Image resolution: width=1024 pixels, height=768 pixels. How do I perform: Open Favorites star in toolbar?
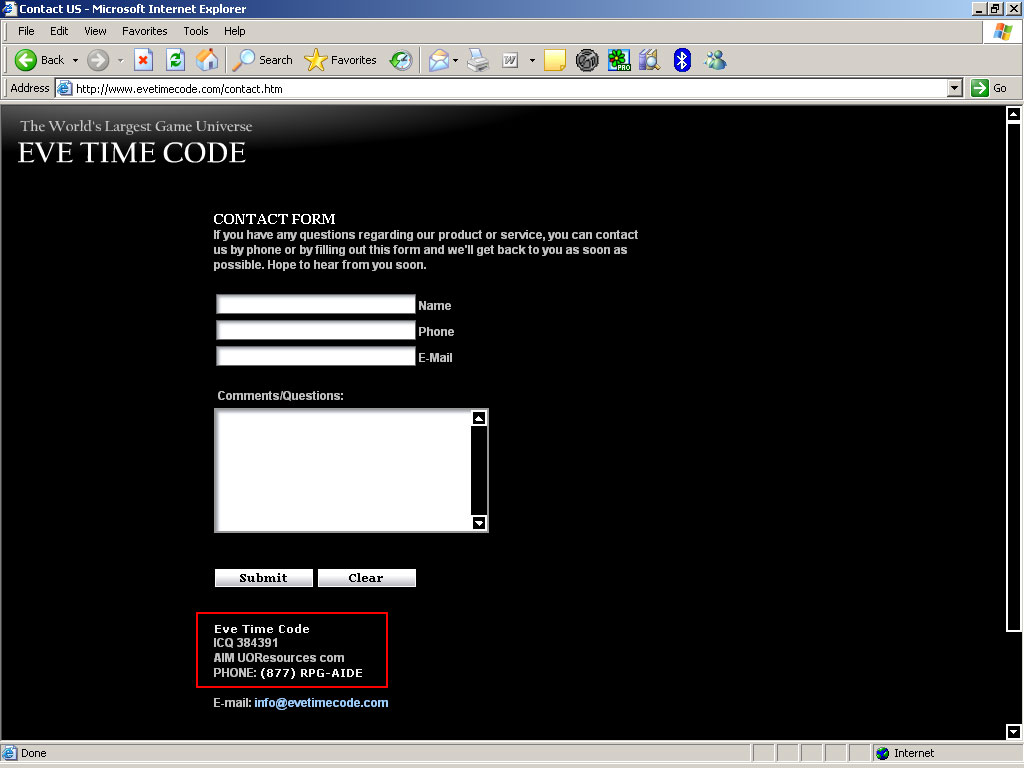point(315,60)
